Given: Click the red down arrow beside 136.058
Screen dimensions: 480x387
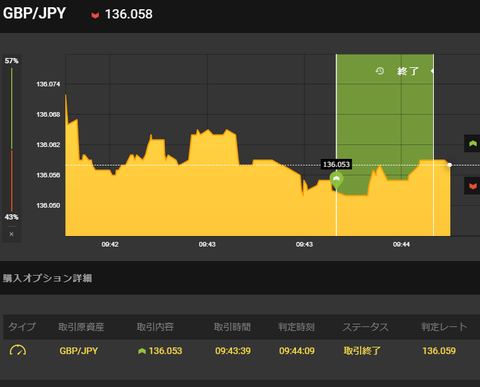Looking at the screenshot, I should [x=95, y=15].
